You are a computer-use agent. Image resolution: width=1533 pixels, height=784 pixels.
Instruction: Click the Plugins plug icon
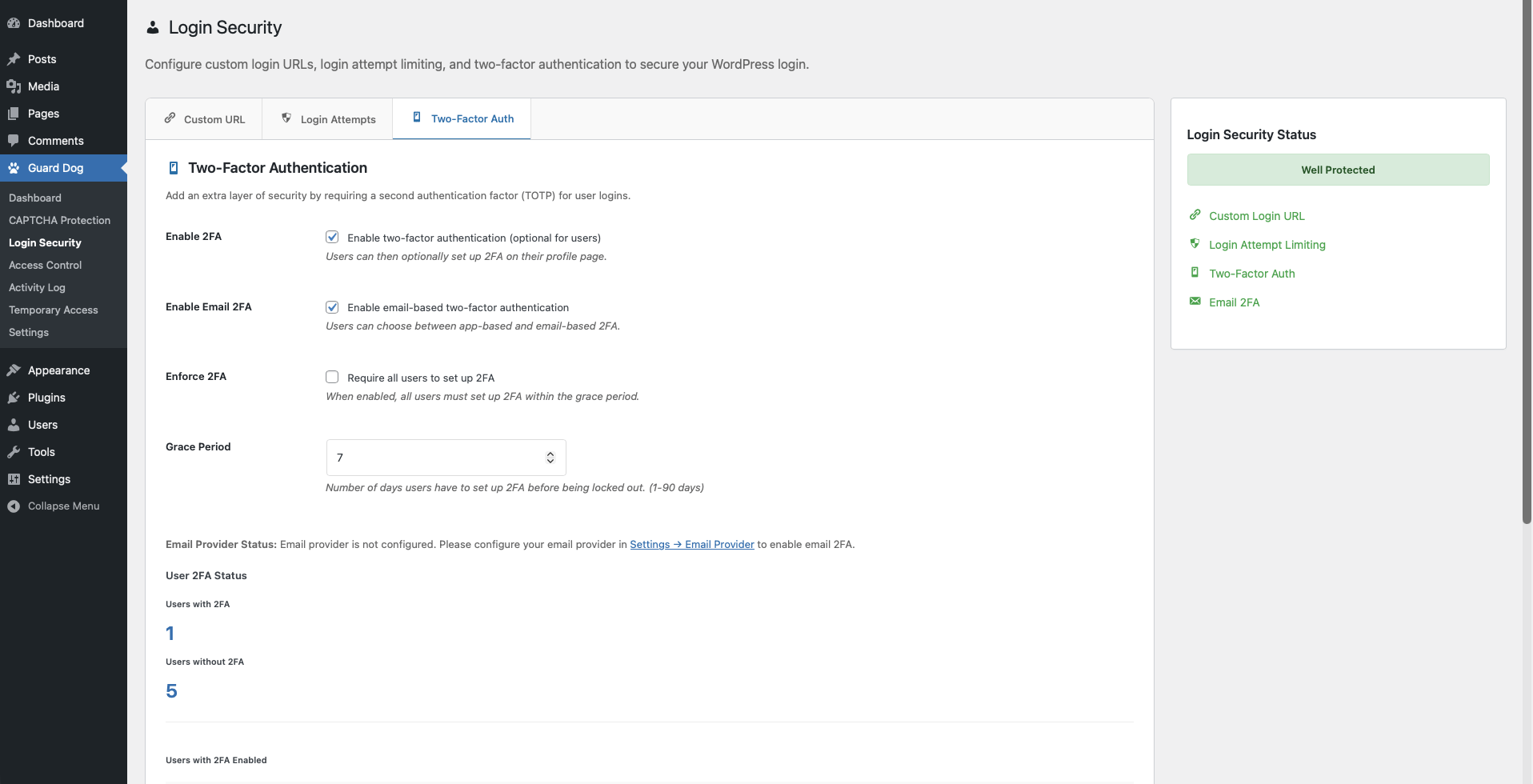coord(14,397)
